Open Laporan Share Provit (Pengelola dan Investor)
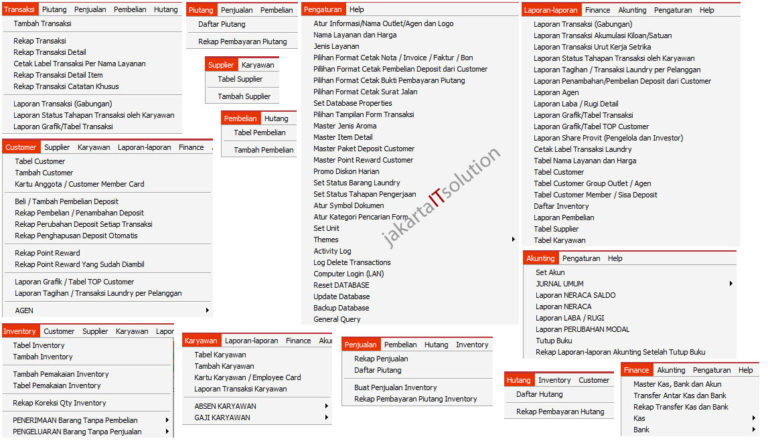The image size is (768, 447). tap(608, 138)
